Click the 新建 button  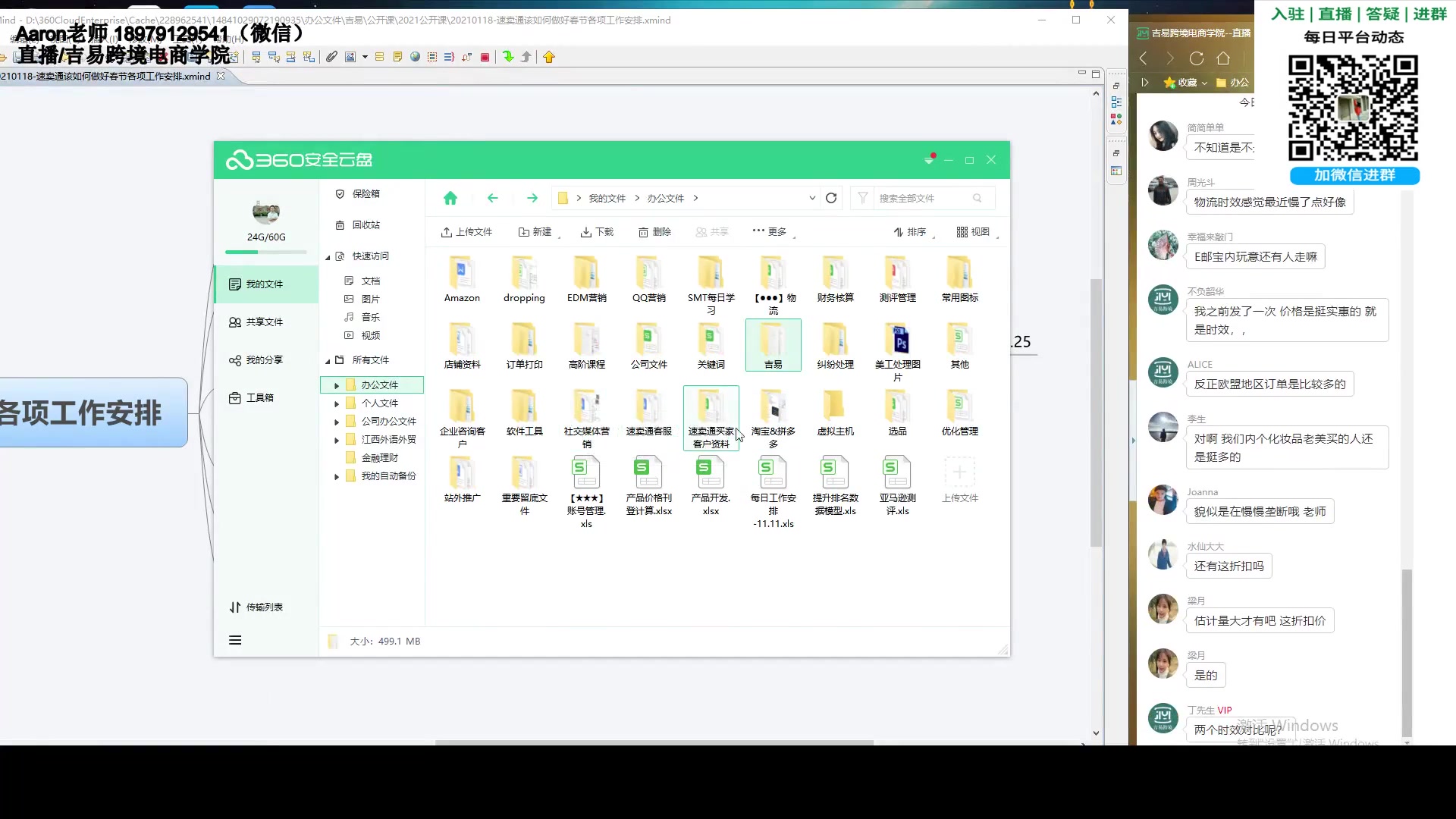pyautogui.click(x=535, y=232)
